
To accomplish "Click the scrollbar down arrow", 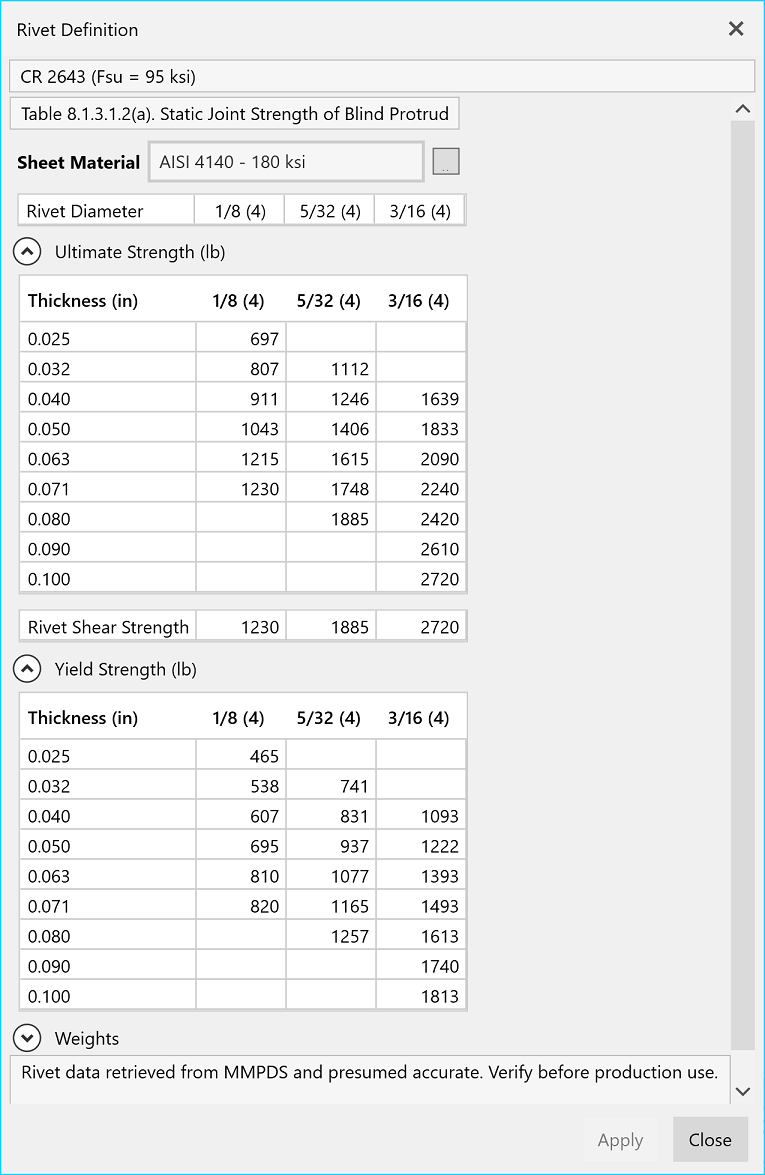I will [743, 1091].
